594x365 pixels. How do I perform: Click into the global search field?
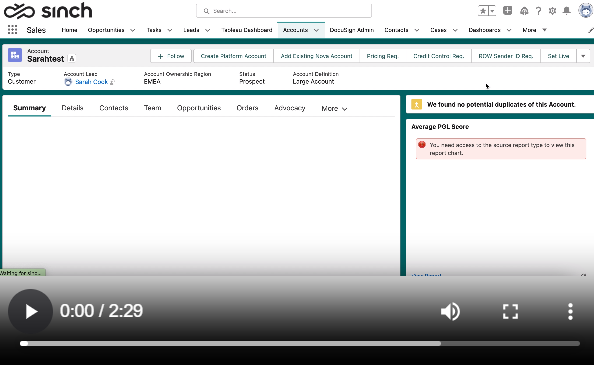(284, 11)
